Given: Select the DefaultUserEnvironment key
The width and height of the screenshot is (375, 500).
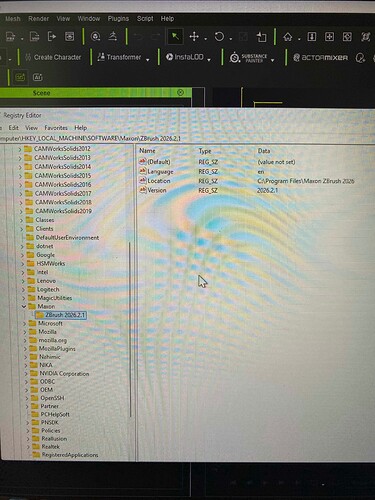Looking at the screenshot, I should (67, 238).
